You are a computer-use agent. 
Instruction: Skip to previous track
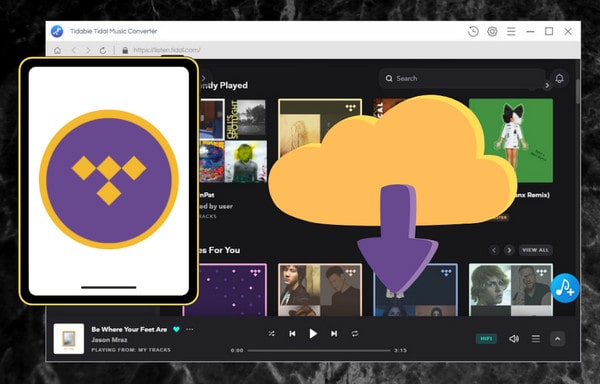(292, 334)
